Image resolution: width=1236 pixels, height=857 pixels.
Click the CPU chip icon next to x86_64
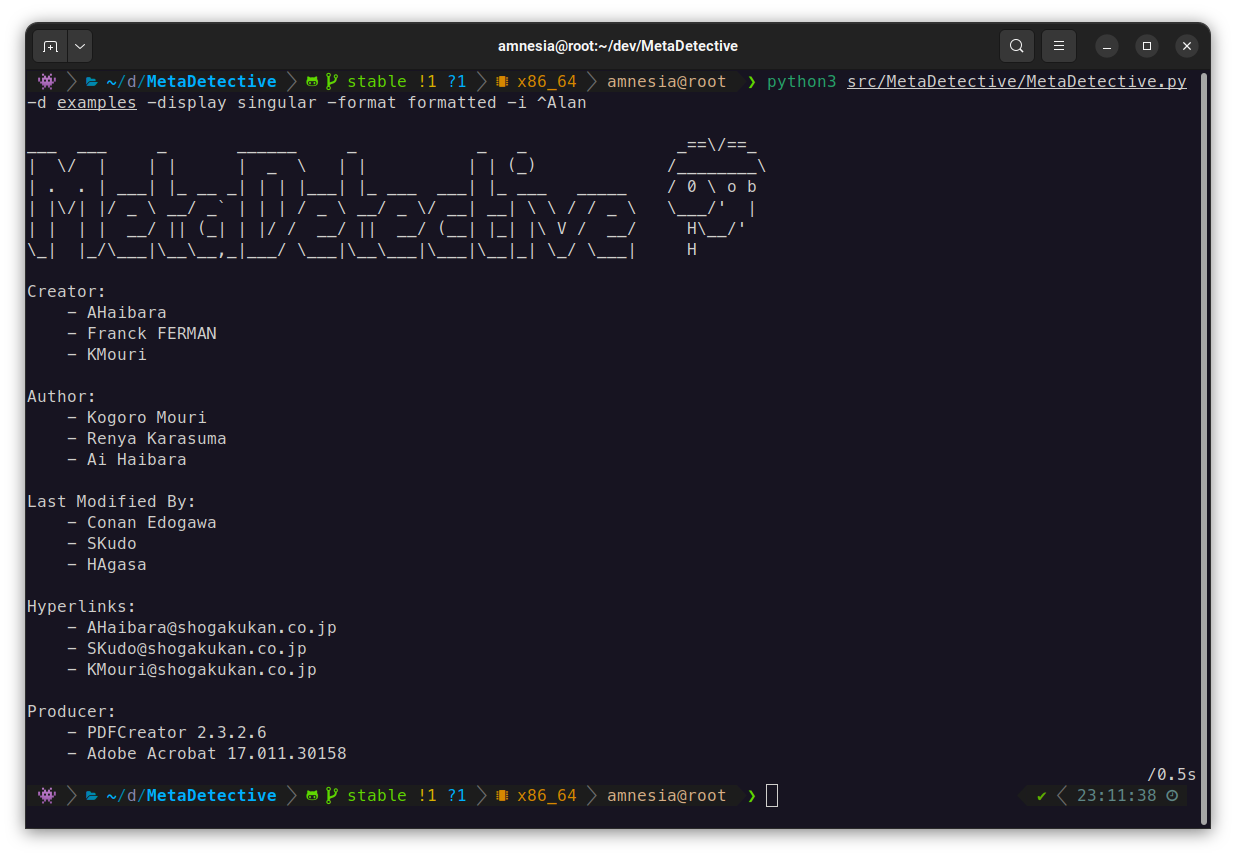[x=501, y=81]
